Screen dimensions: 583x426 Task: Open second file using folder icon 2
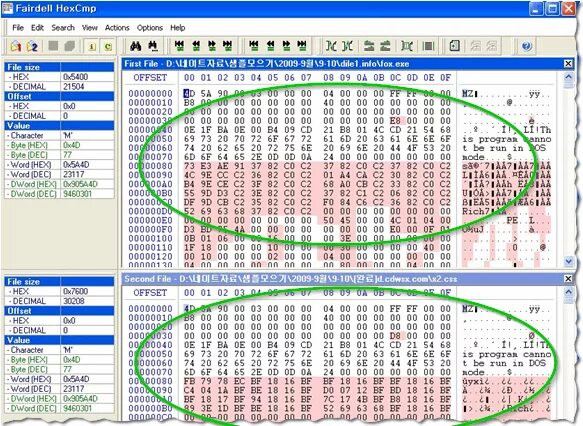(32, 46)
